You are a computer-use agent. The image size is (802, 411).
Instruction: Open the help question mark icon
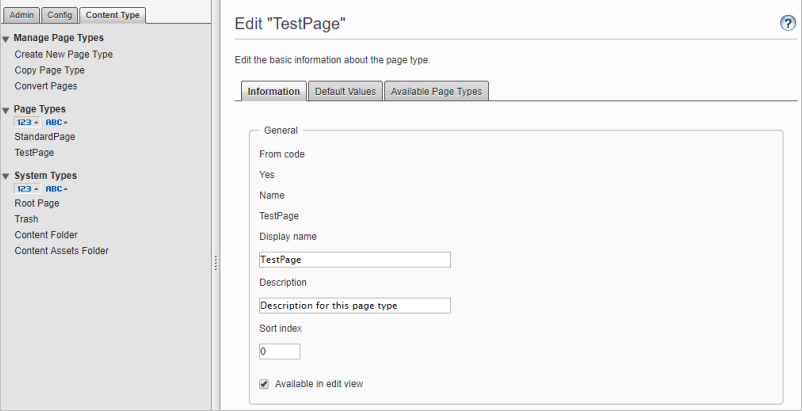point(788,24)
